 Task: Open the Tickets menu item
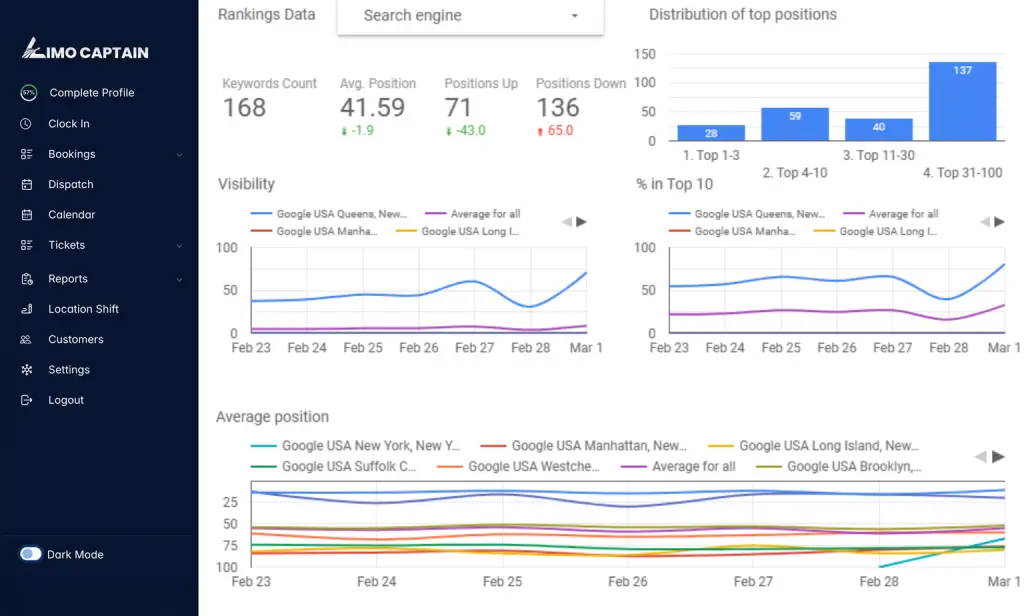pos(67,245)
